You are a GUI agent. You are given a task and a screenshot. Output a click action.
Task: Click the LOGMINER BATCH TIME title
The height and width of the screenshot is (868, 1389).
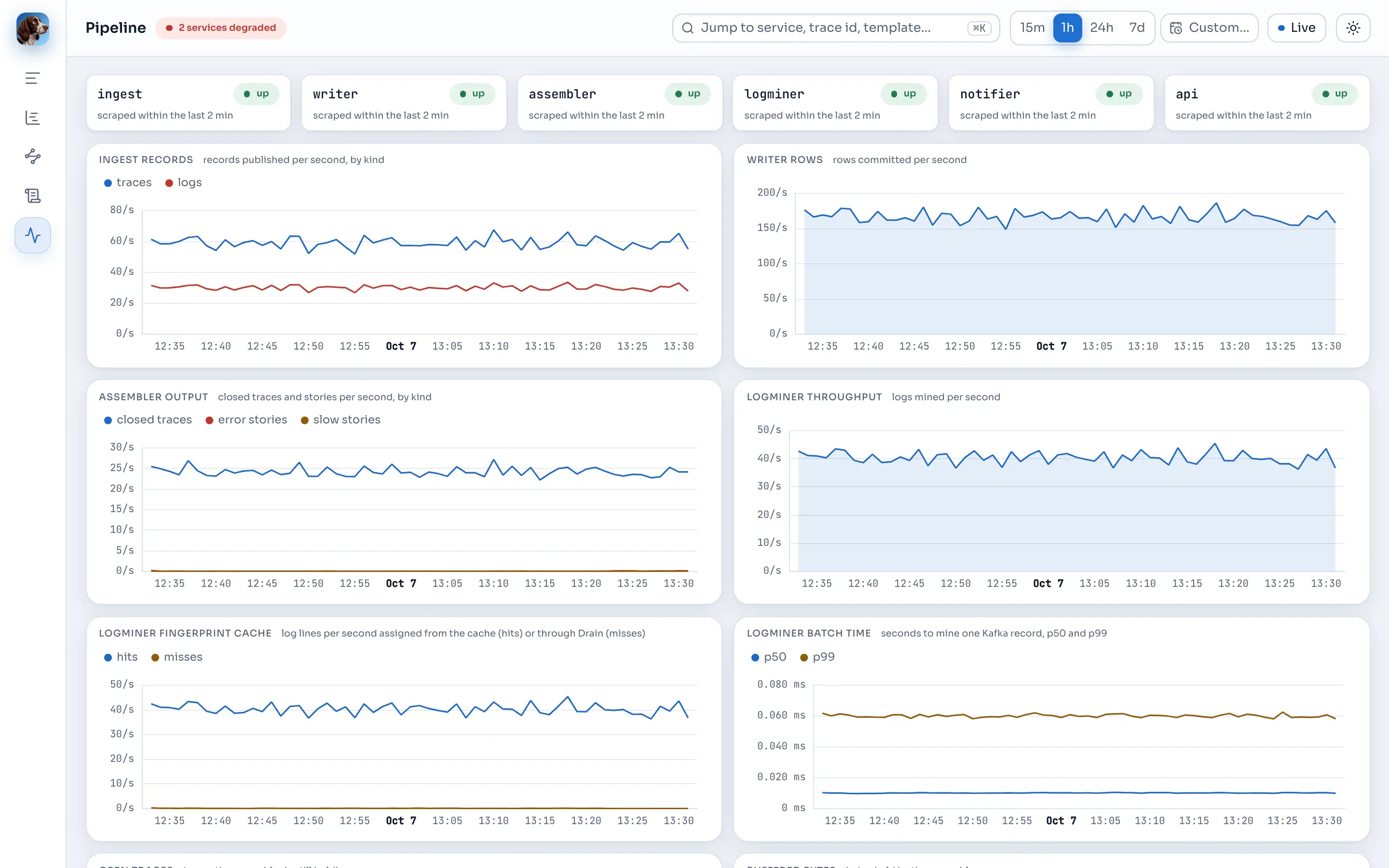[809, 634]
